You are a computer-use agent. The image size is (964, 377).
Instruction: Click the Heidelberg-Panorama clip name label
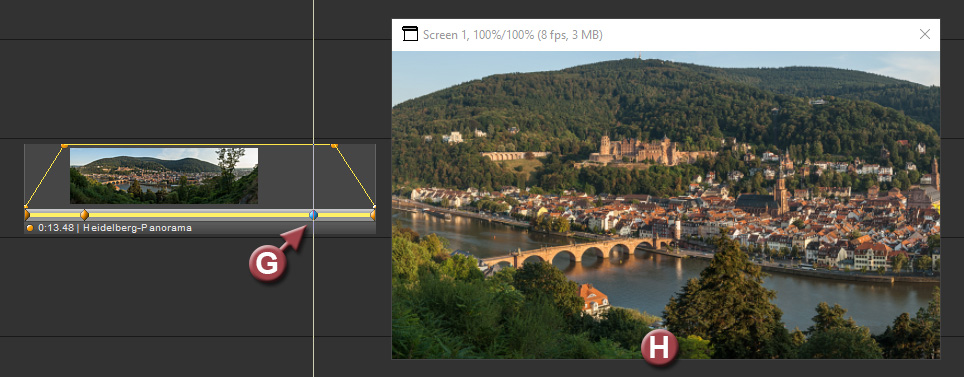click(137, 228)
